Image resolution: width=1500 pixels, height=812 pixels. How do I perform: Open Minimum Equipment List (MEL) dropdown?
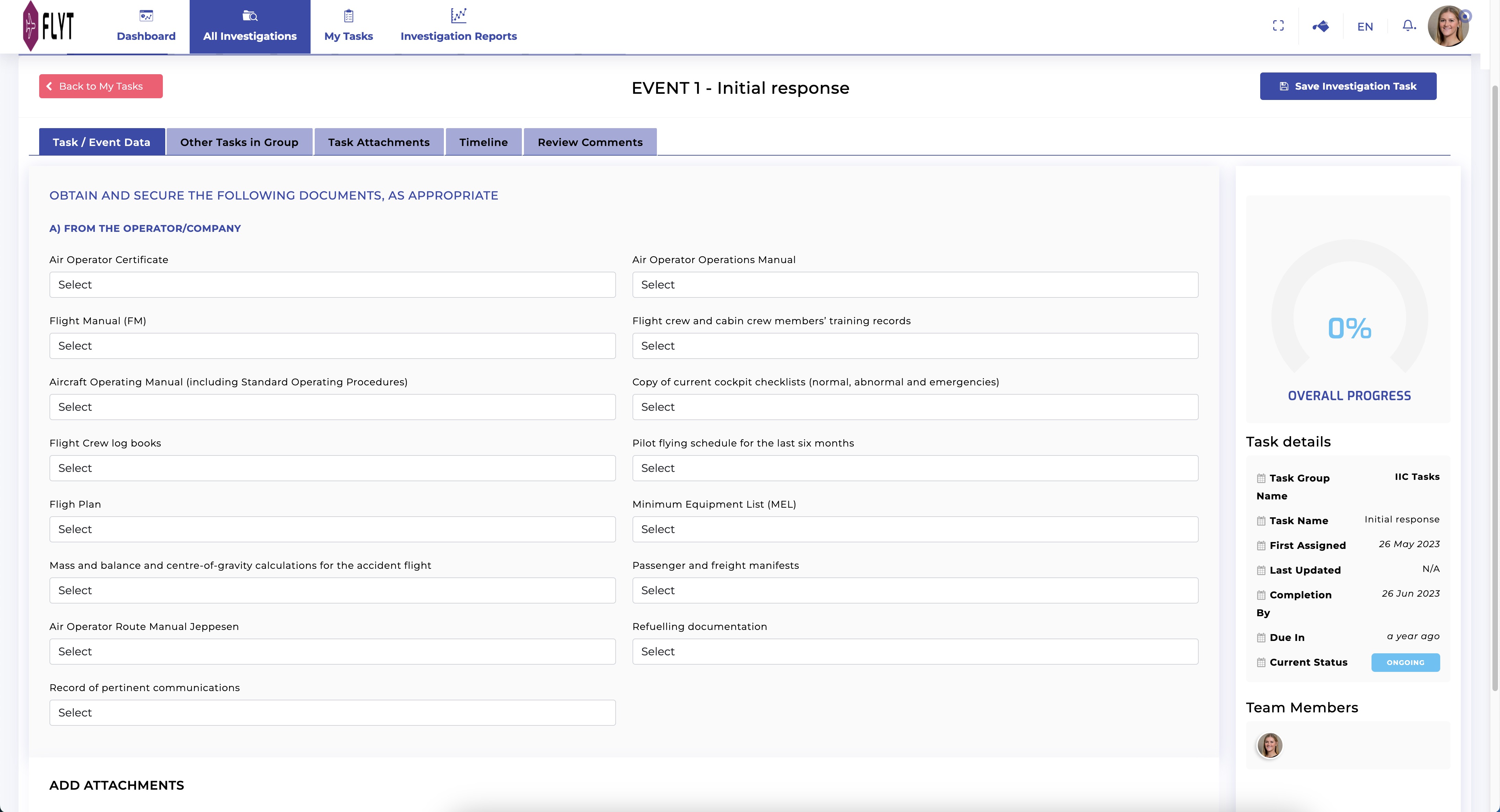point(915,529)
